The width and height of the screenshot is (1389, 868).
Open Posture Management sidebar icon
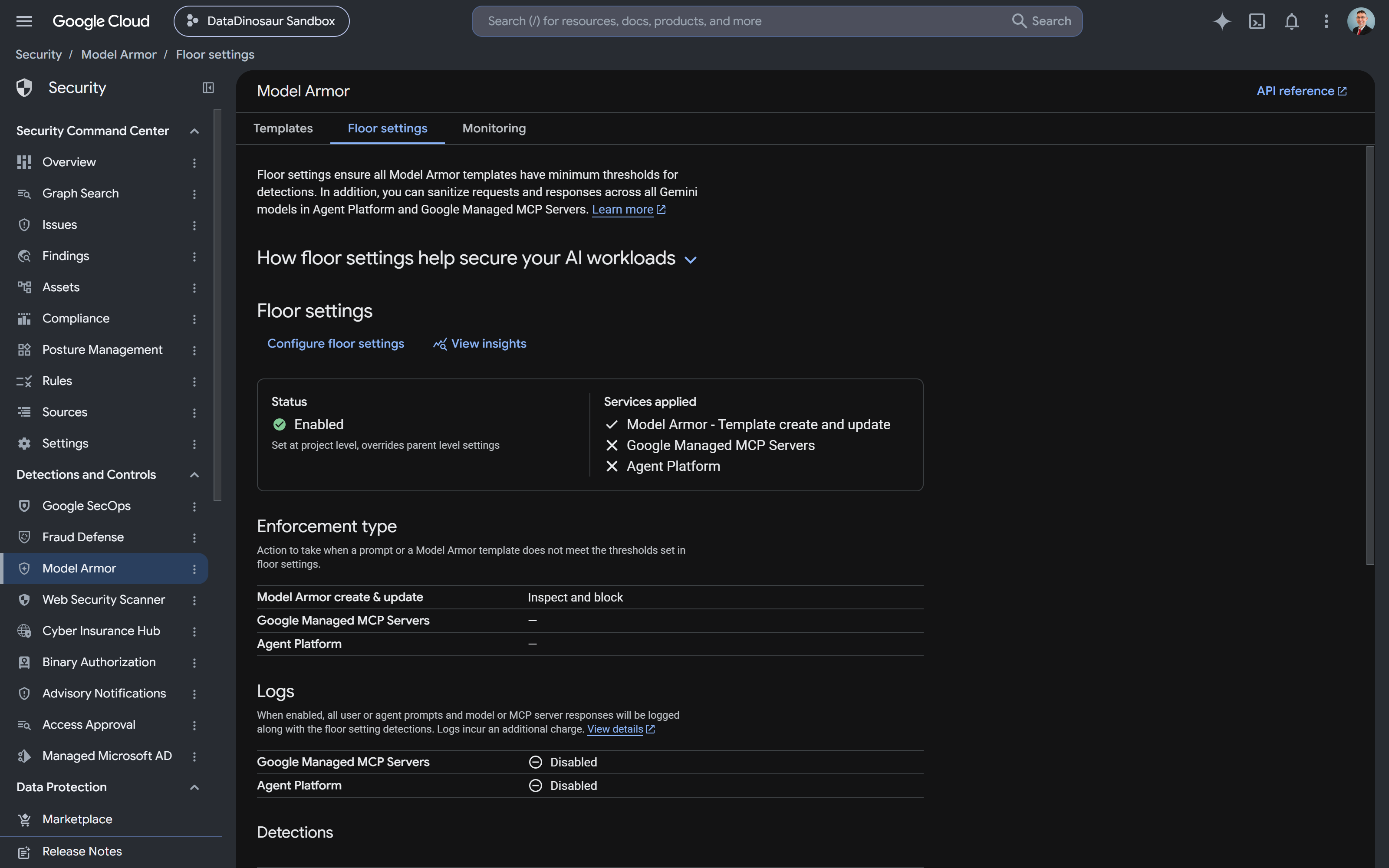(x=24, y=350)
